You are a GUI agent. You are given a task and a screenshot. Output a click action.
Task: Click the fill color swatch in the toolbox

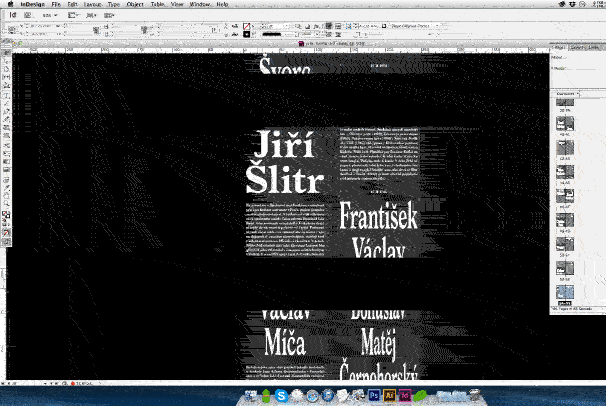pyautogui.click(x=5, y=213)
